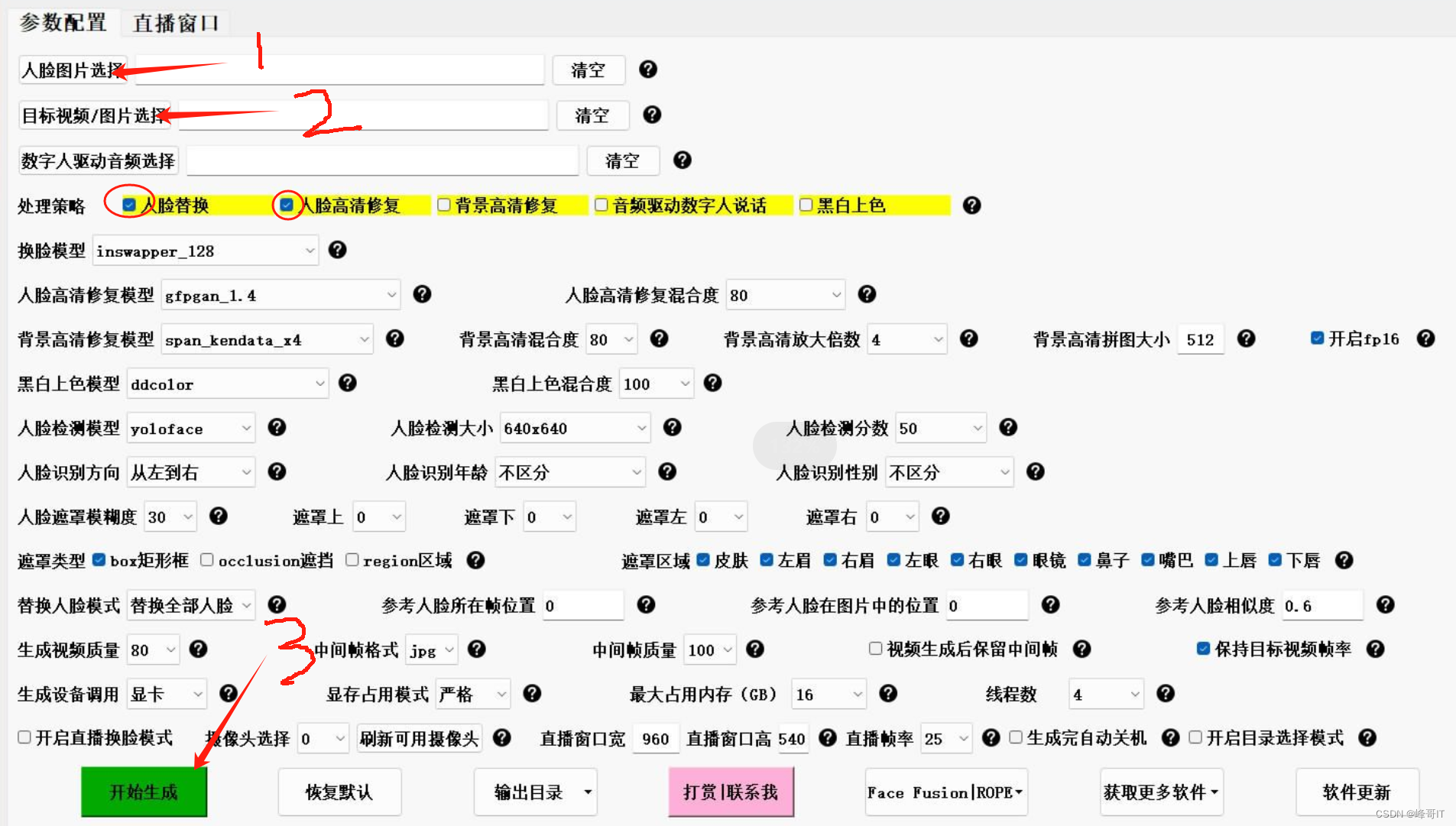1456x826 pixels.
Task: Open help icon beside 遮罩类型 options
Action: click(x=475, y=560)
